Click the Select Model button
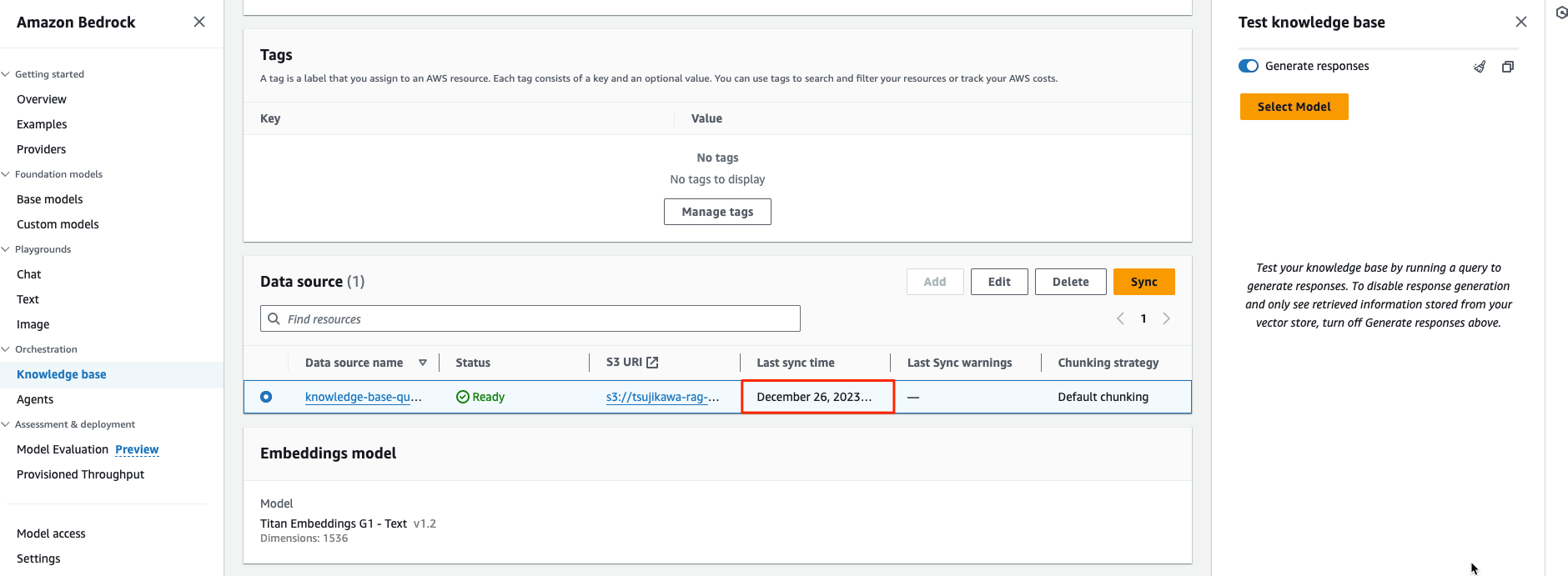 (x=1294, y=107)
